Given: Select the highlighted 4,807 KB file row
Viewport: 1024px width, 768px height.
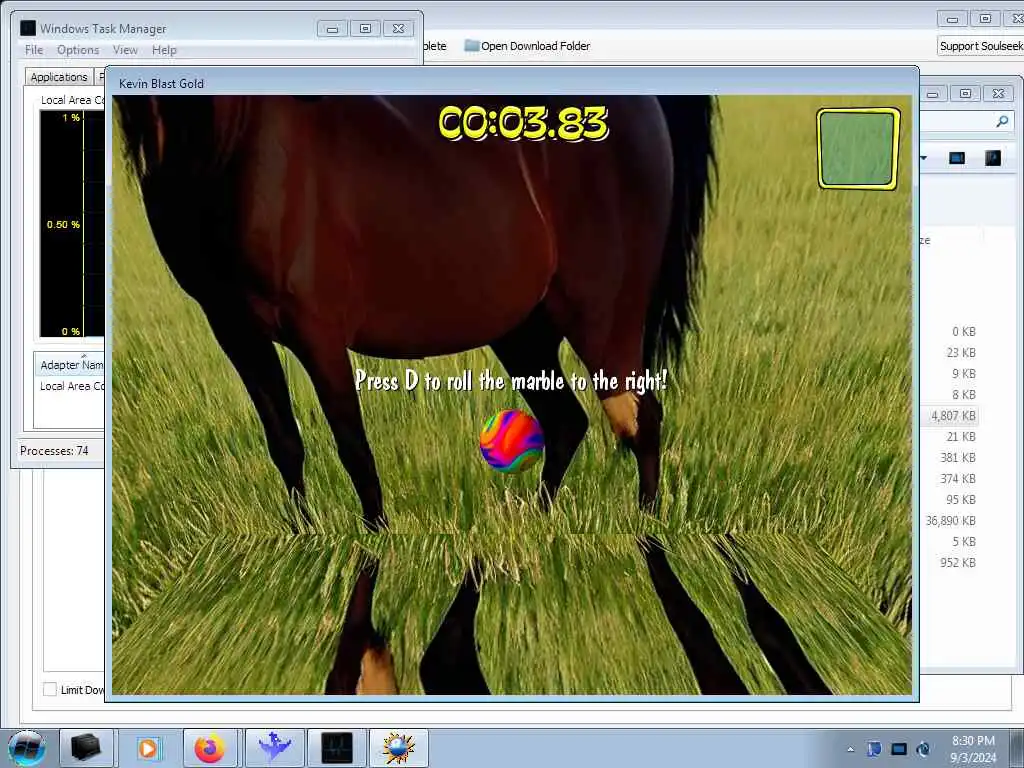Looking at the screenshot, I should click(952, 415).
